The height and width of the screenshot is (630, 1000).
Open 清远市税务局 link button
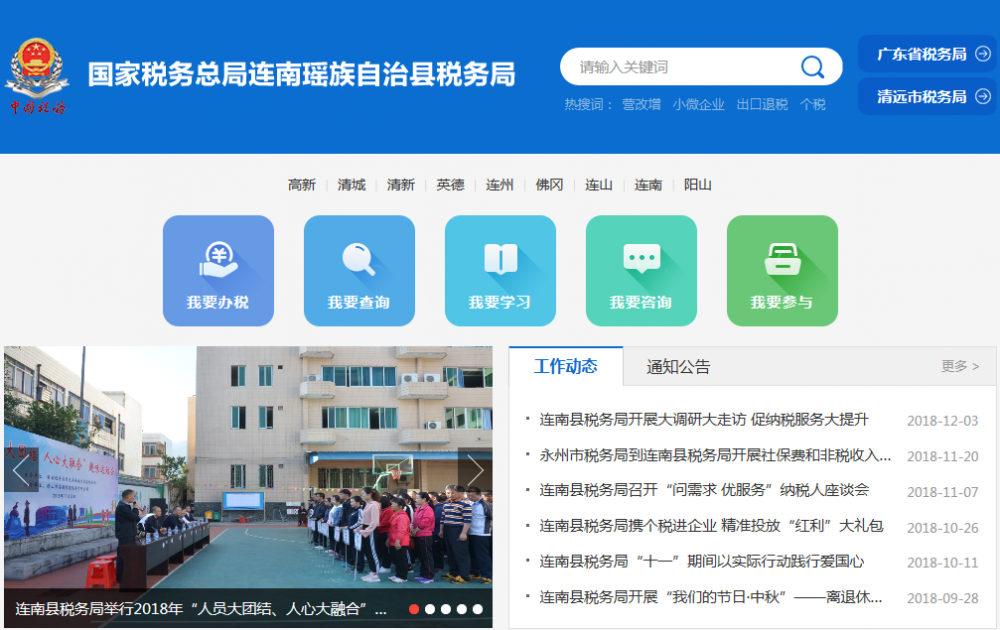pos(927,97)
